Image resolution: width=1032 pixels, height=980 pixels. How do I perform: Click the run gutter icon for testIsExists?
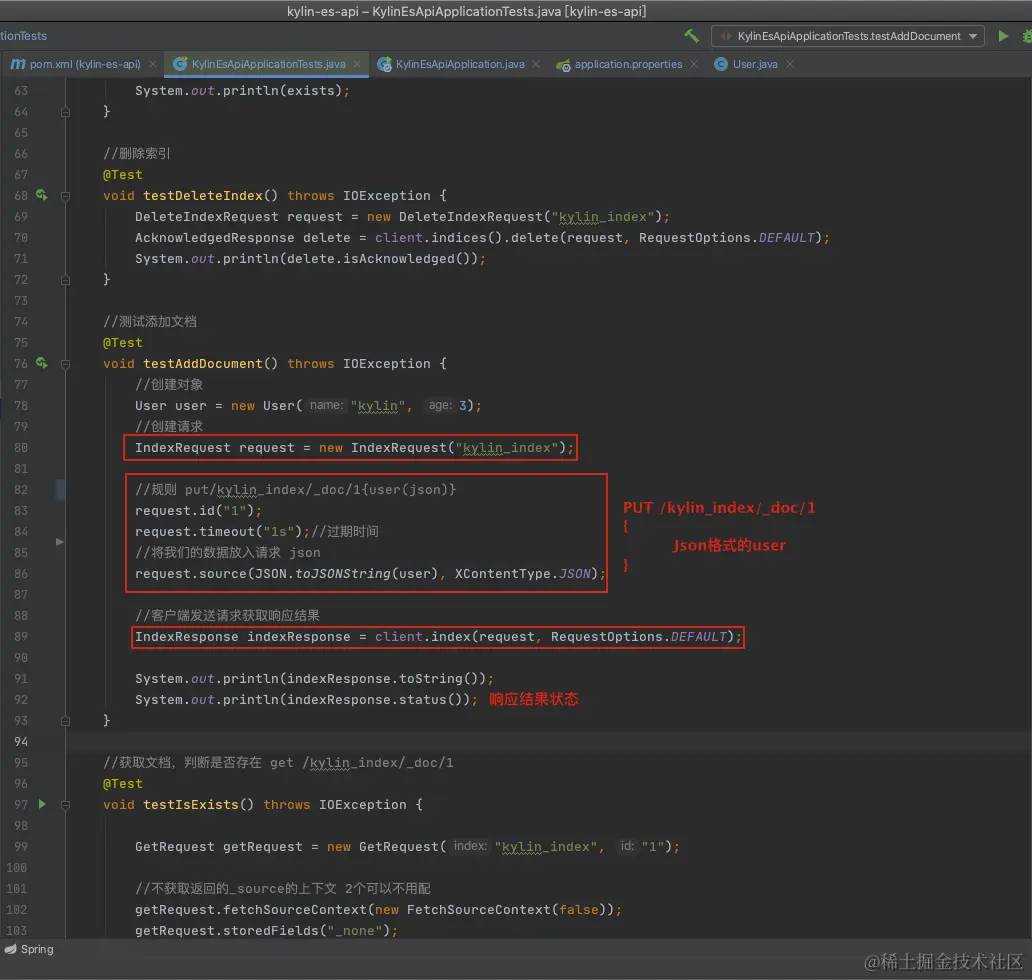42,804
